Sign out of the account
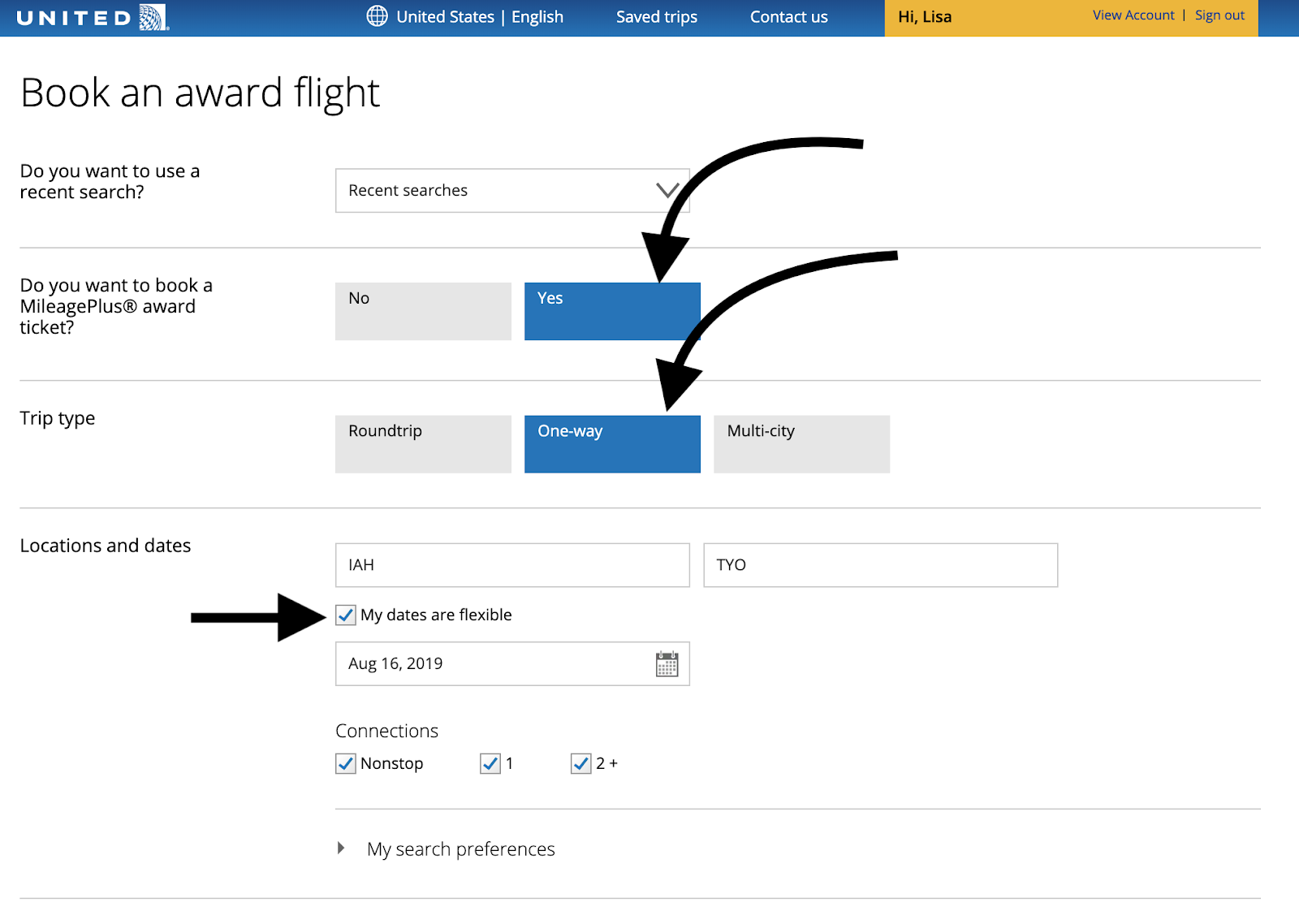The image size is (1299, 924). [1219, 15]
